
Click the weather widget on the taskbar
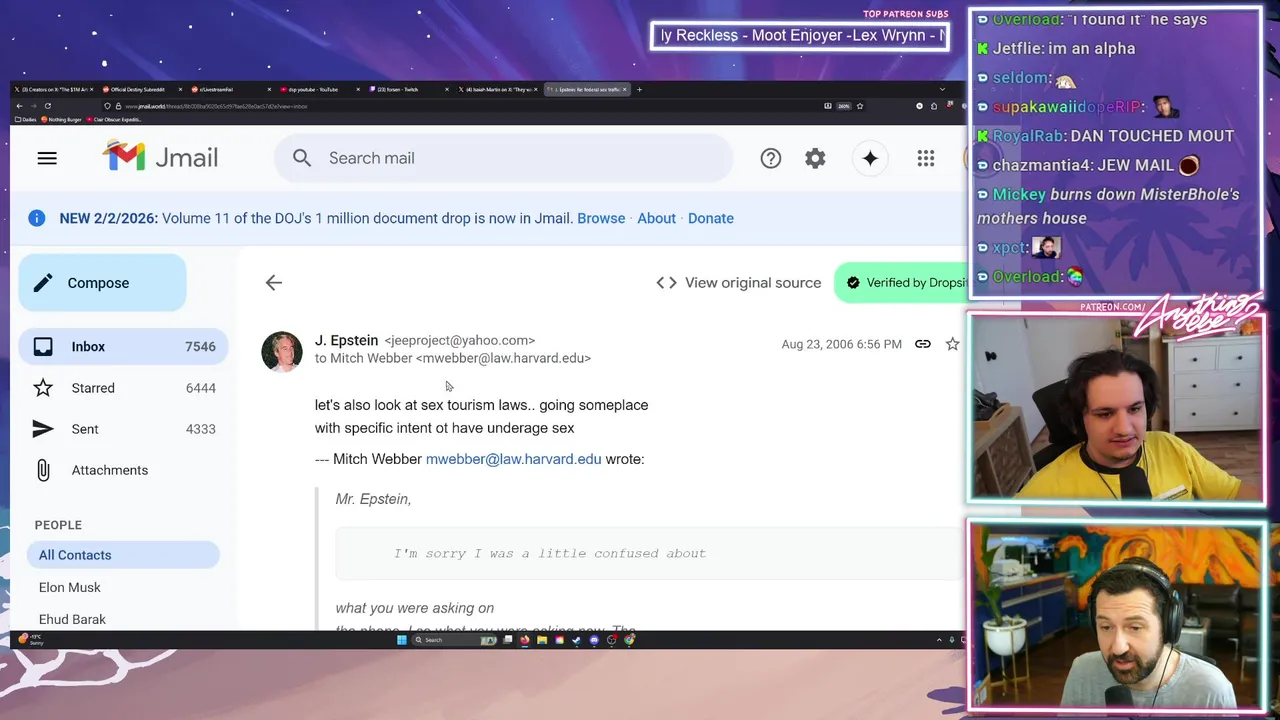pyautogui.click(x=30, y=640)
